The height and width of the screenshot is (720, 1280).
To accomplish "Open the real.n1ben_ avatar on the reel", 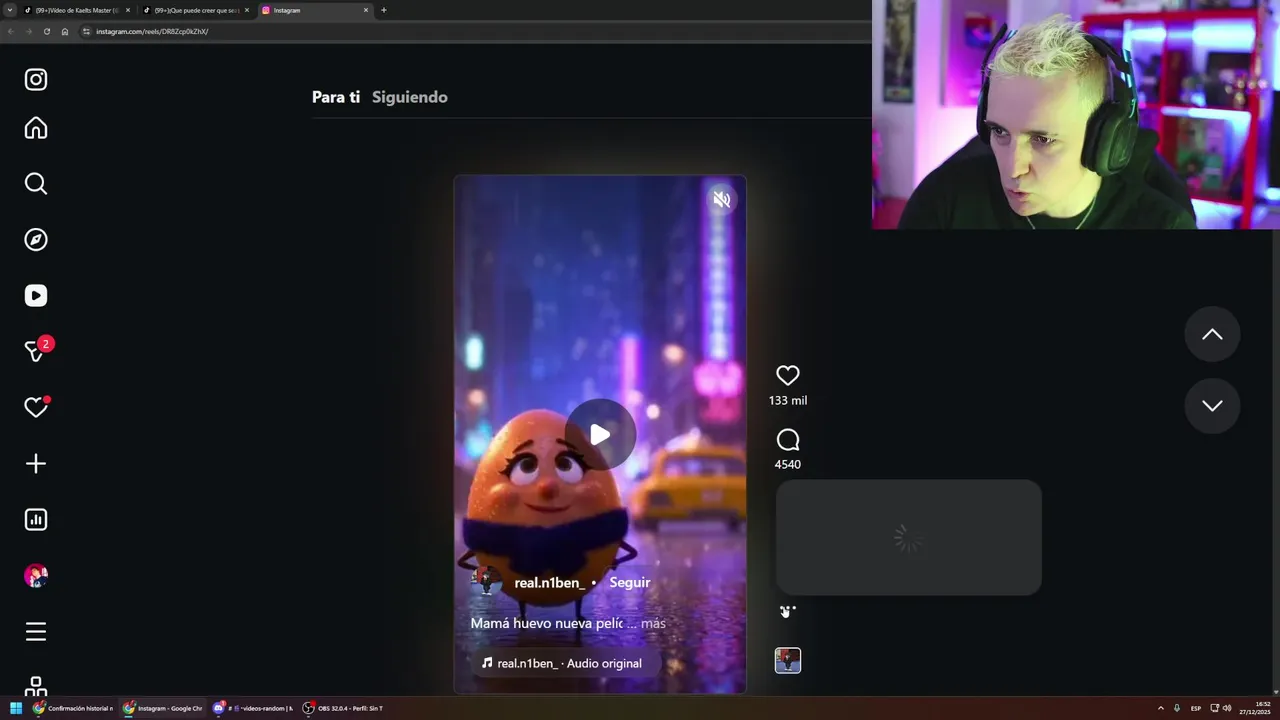I will (487, 582).
